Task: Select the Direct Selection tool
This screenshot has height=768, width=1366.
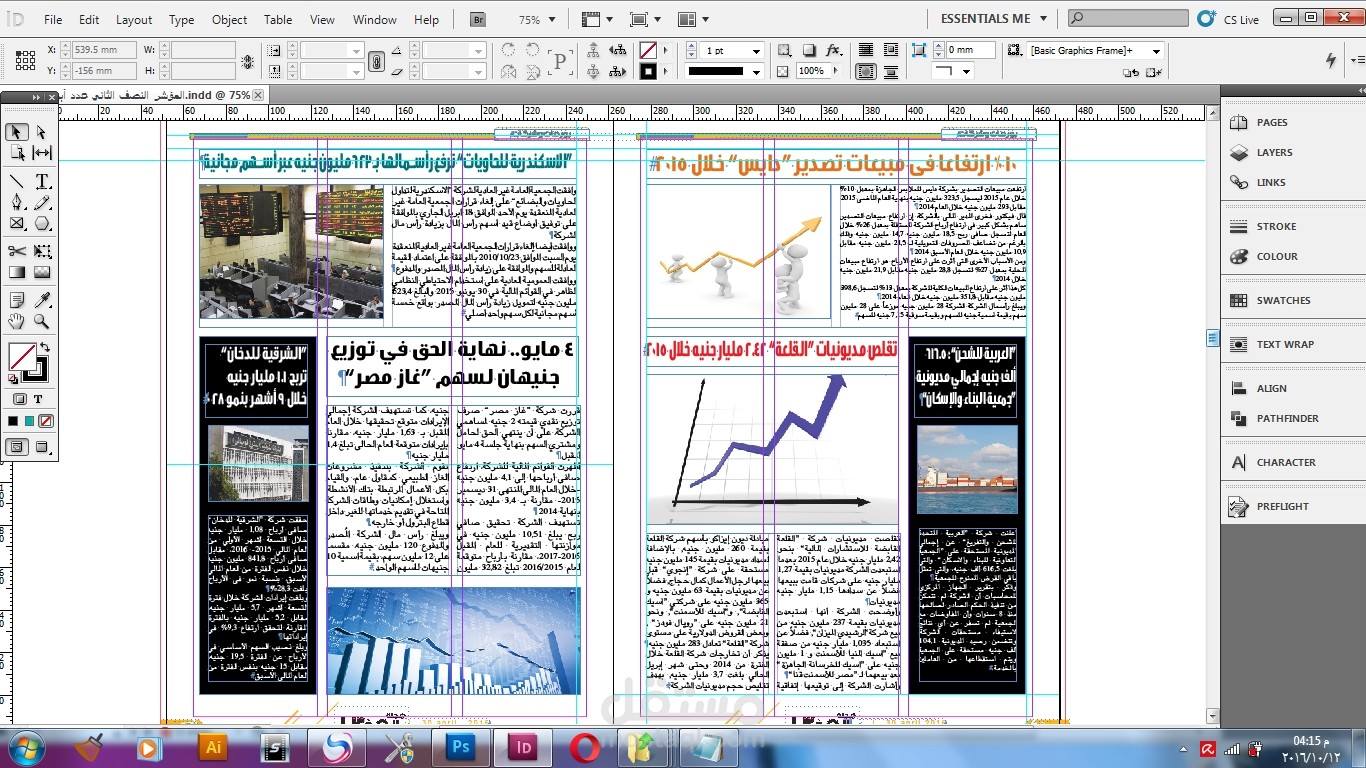Action: click(x=42, y=132)
